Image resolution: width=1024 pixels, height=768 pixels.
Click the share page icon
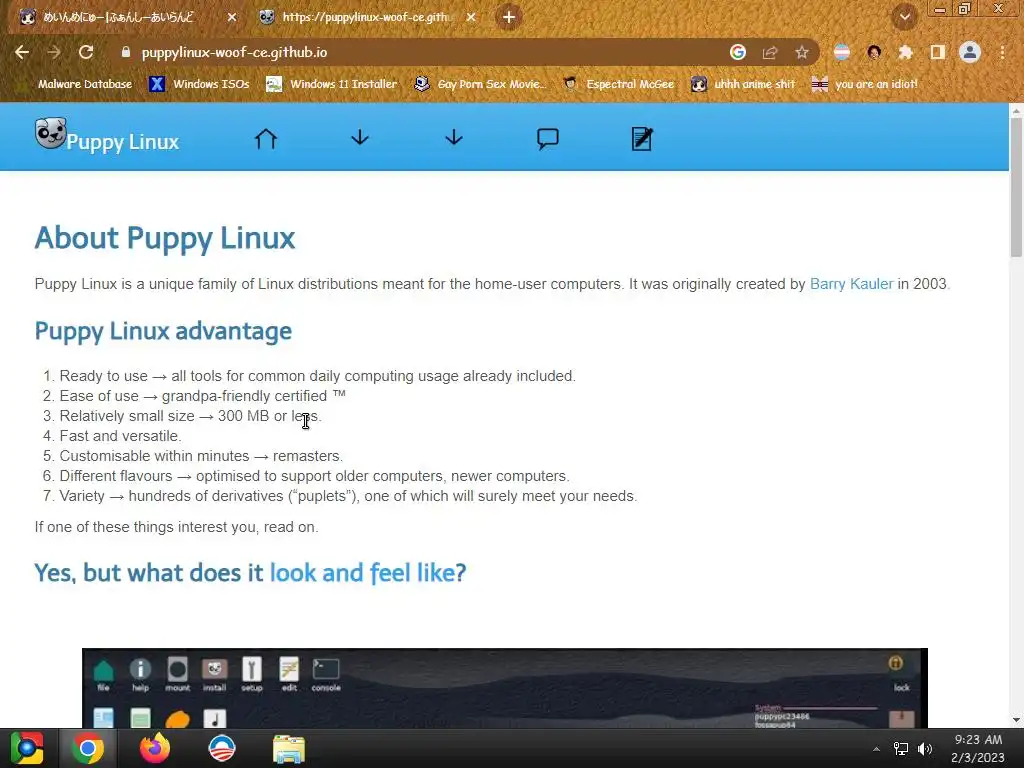[x=770, y=53]
